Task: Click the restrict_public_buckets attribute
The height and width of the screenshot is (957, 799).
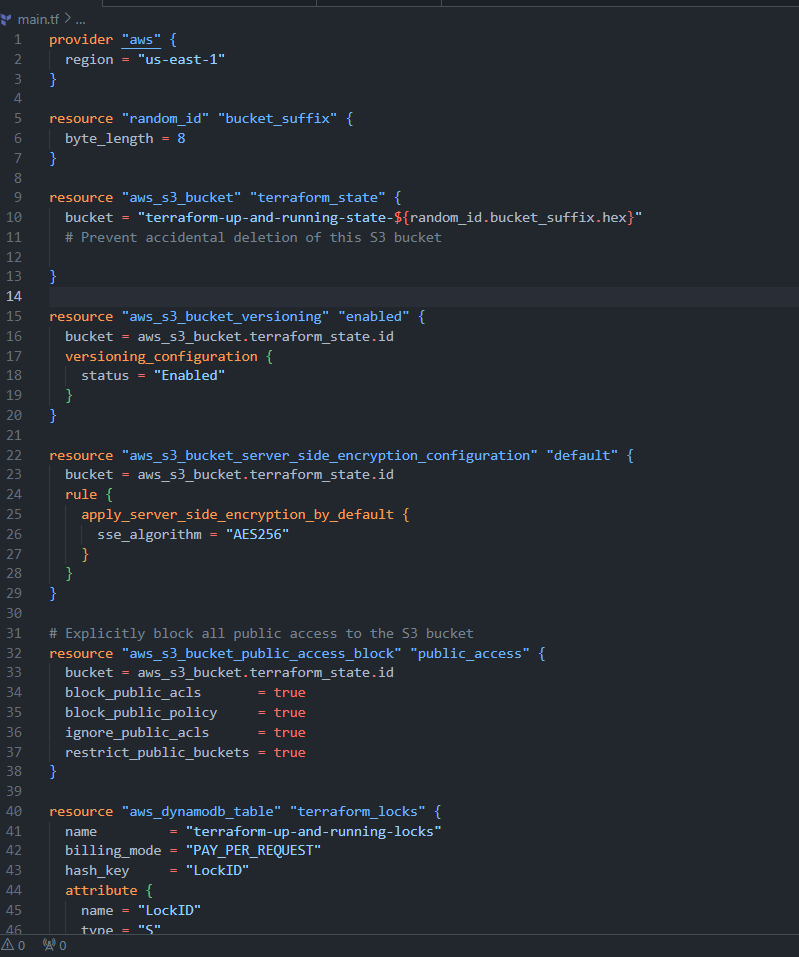Action: tap(157, 753)
